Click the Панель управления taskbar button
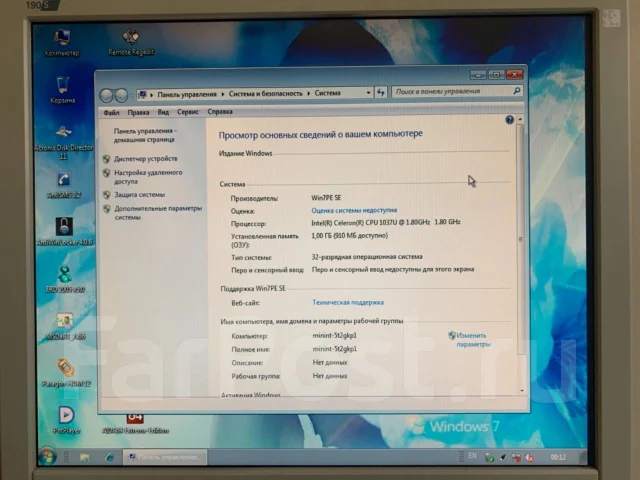The image size is (640, 480). 165,457
